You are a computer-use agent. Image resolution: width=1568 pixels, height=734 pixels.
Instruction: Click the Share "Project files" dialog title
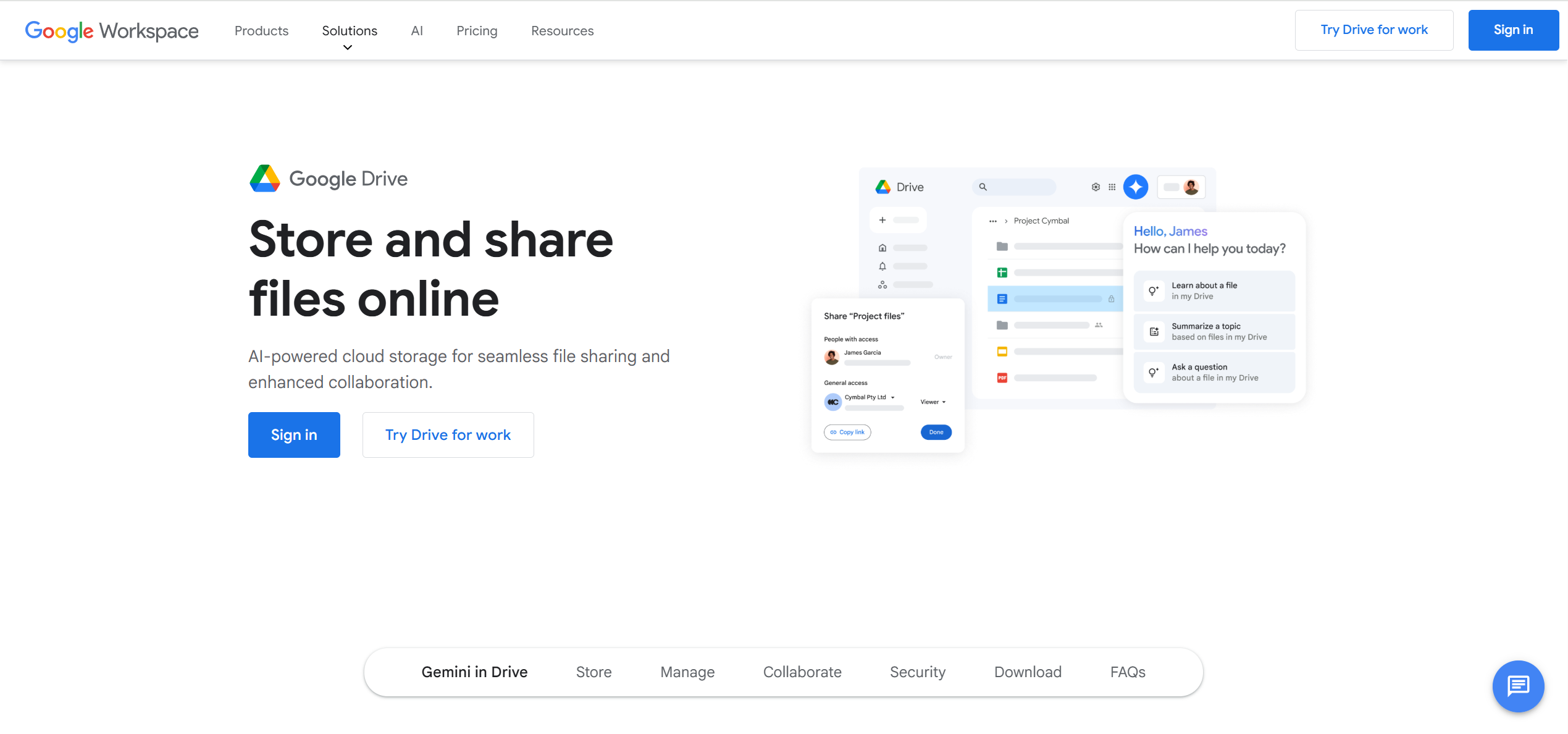pyautogui.click(x=864, y=316)
